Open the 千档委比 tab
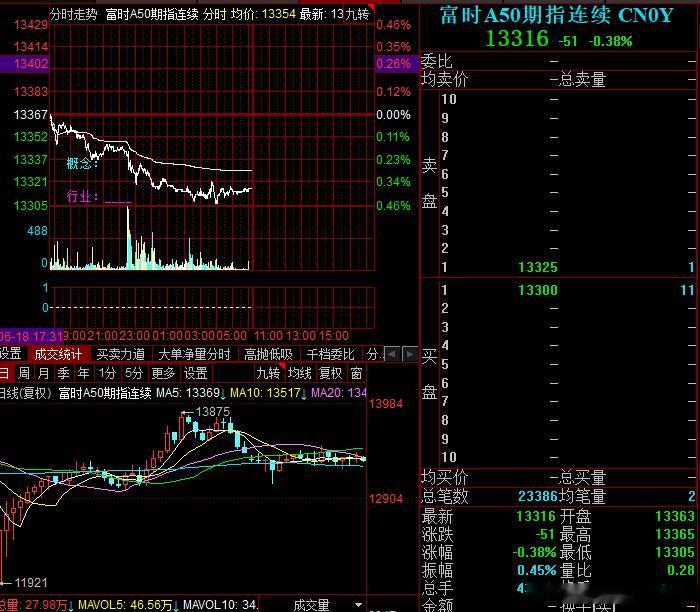700x612 pixels. click(x=330, y=354)
